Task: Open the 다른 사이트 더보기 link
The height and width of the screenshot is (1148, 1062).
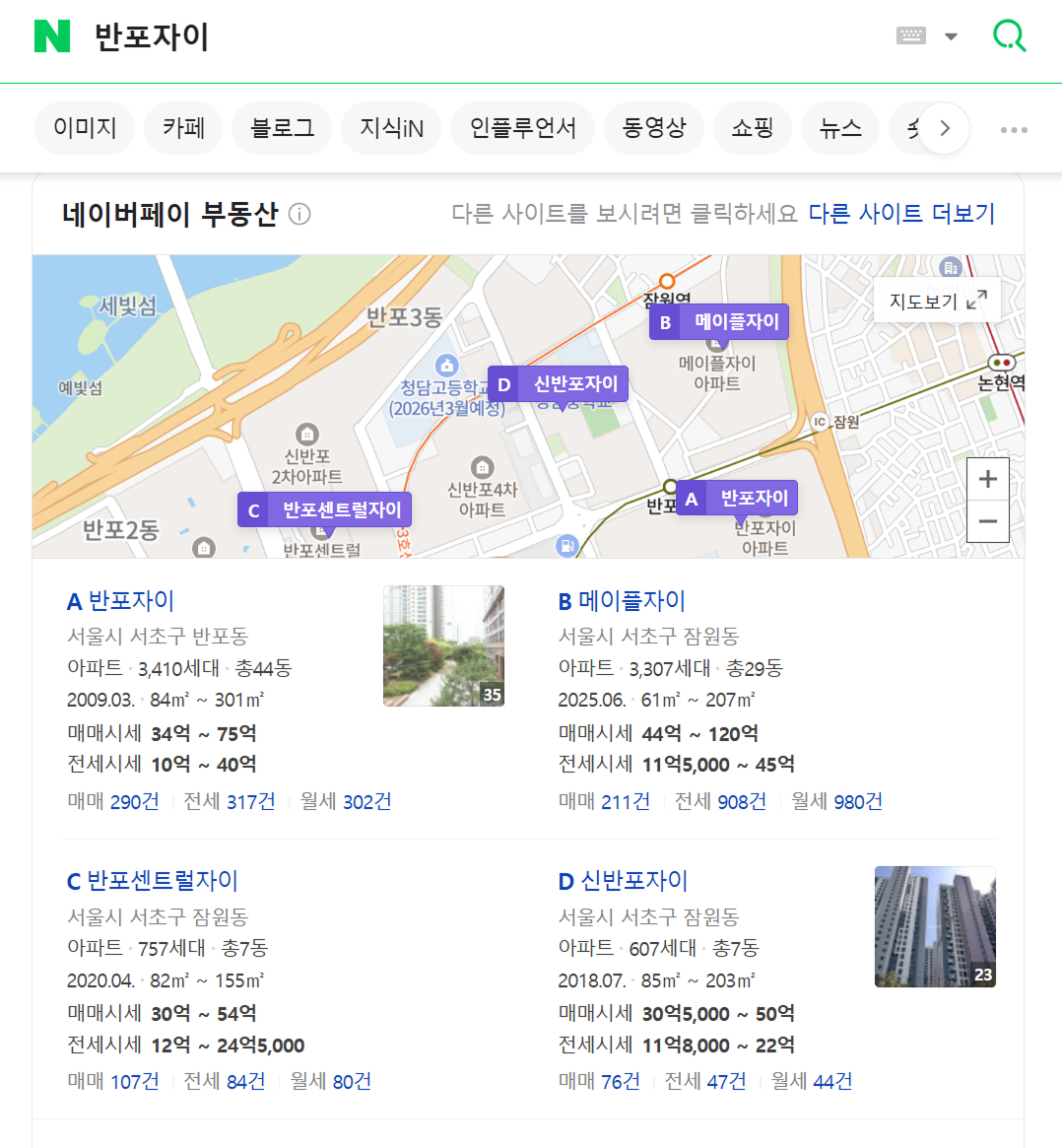Action: (x=901, y=214)
